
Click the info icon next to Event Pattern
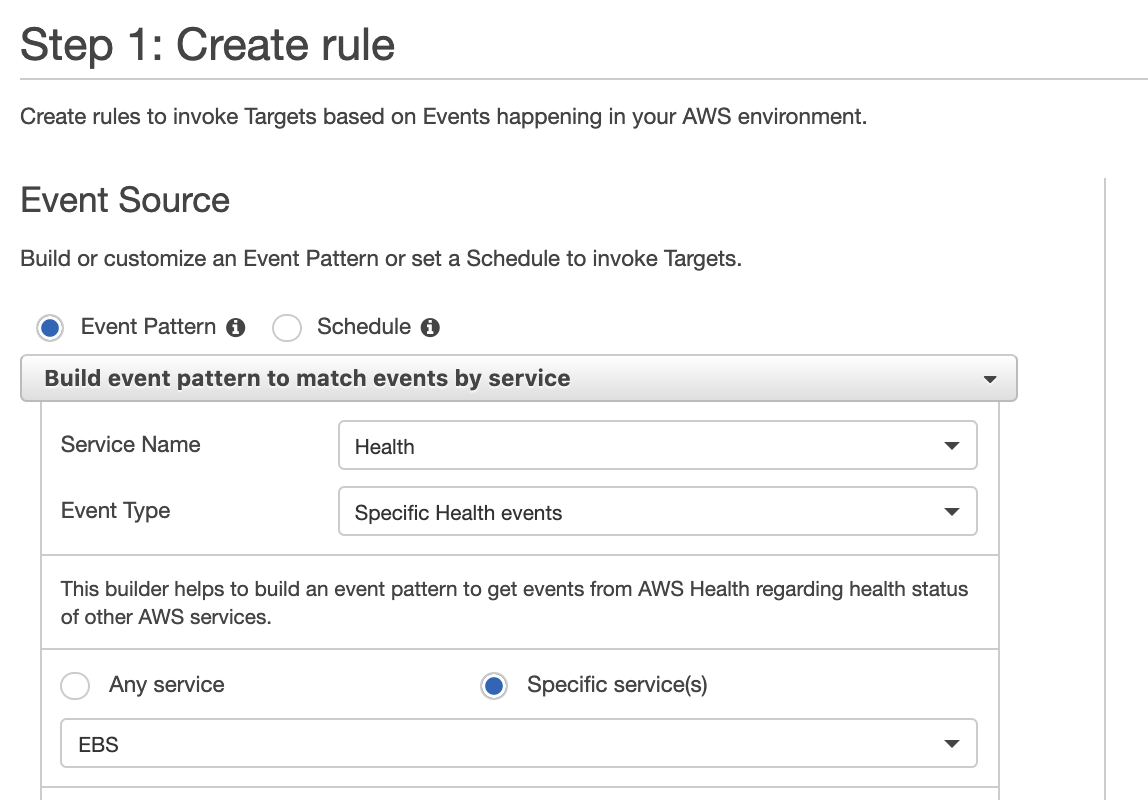click(235, 327)
